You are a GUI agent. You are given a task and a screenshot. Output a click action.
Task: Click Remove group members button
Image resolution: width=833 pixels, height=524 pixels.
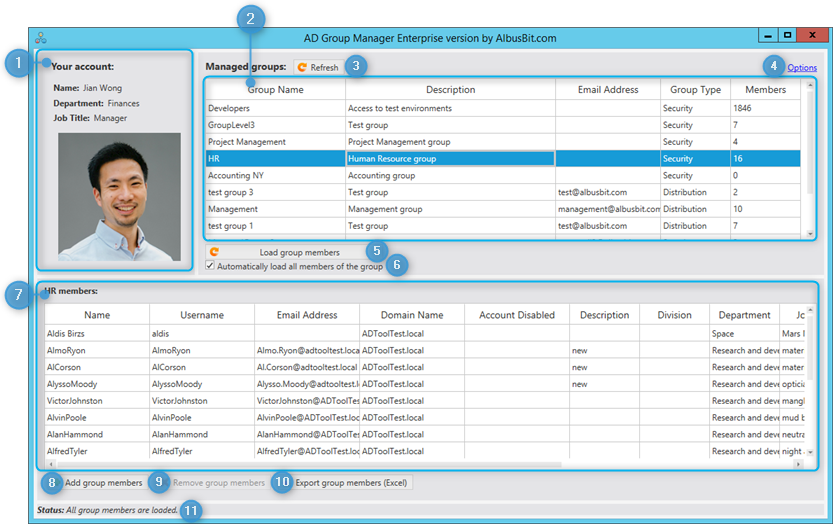[x=212, y=483]
